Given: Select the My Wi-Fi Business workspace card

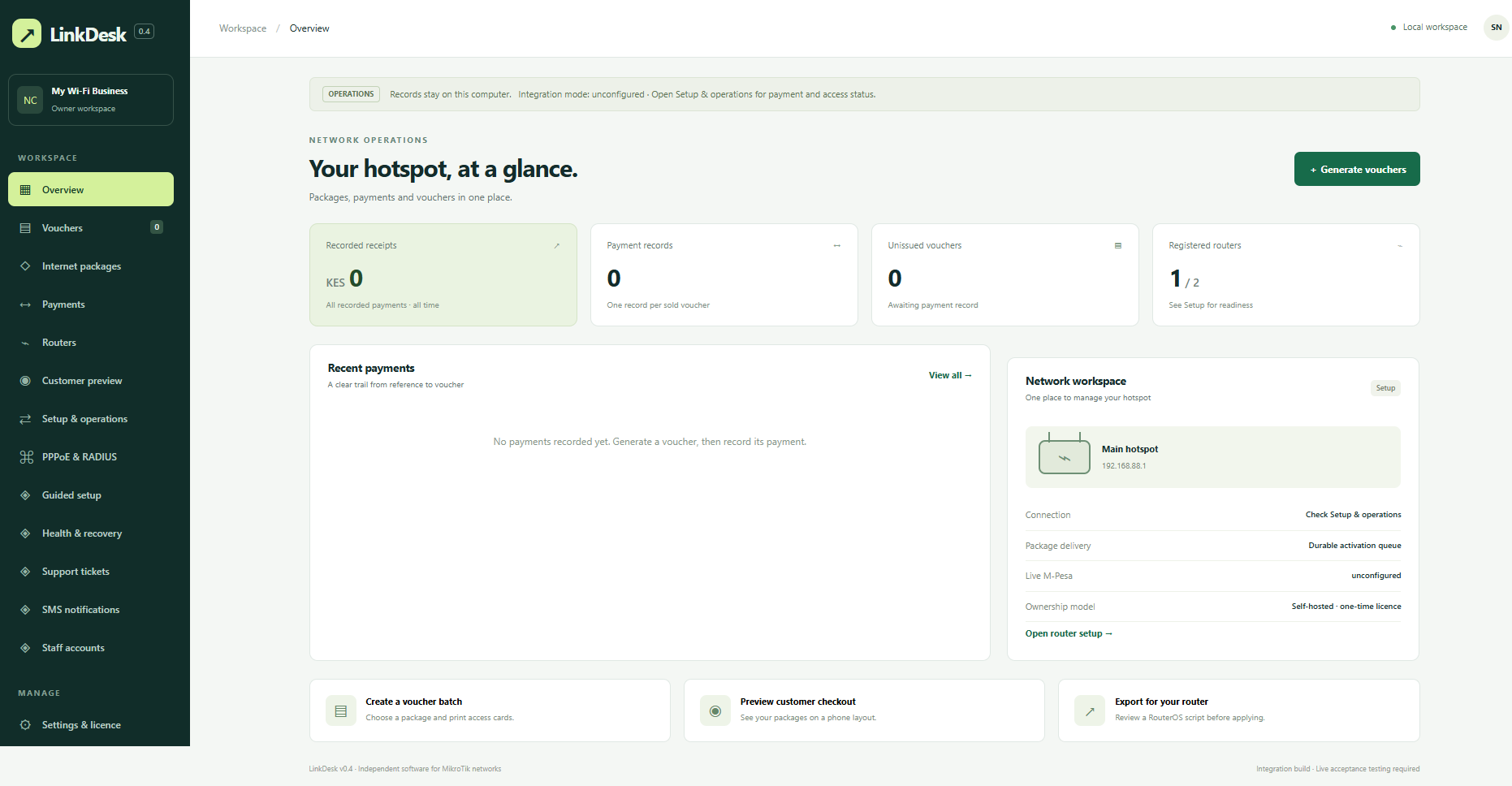Looking at the screenshot, I should tap(91, 100).
